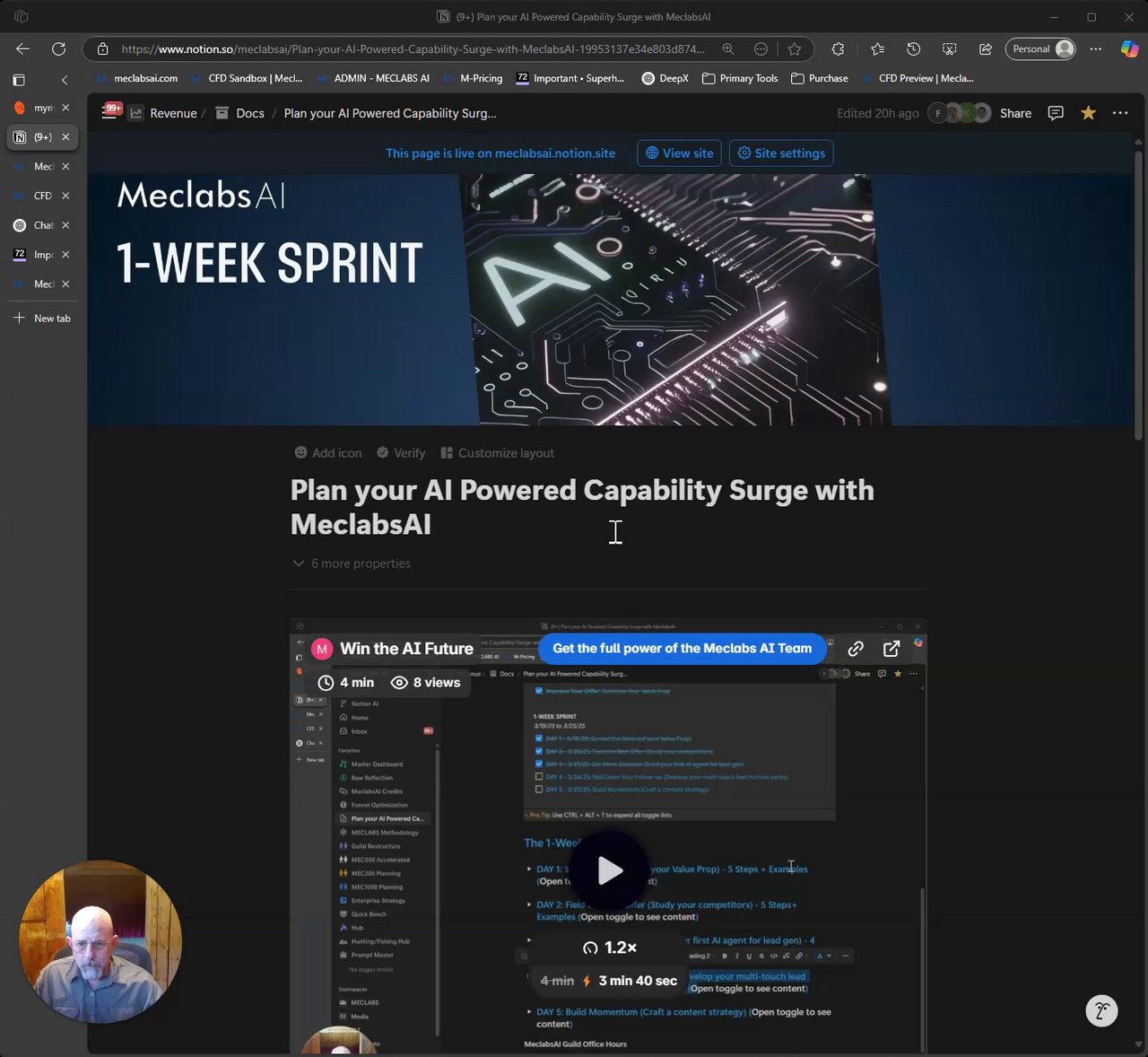Open the Notion sidebar menu with 99+ badge
Viewport: 1148px width, 1057px height.
(111, 112)
